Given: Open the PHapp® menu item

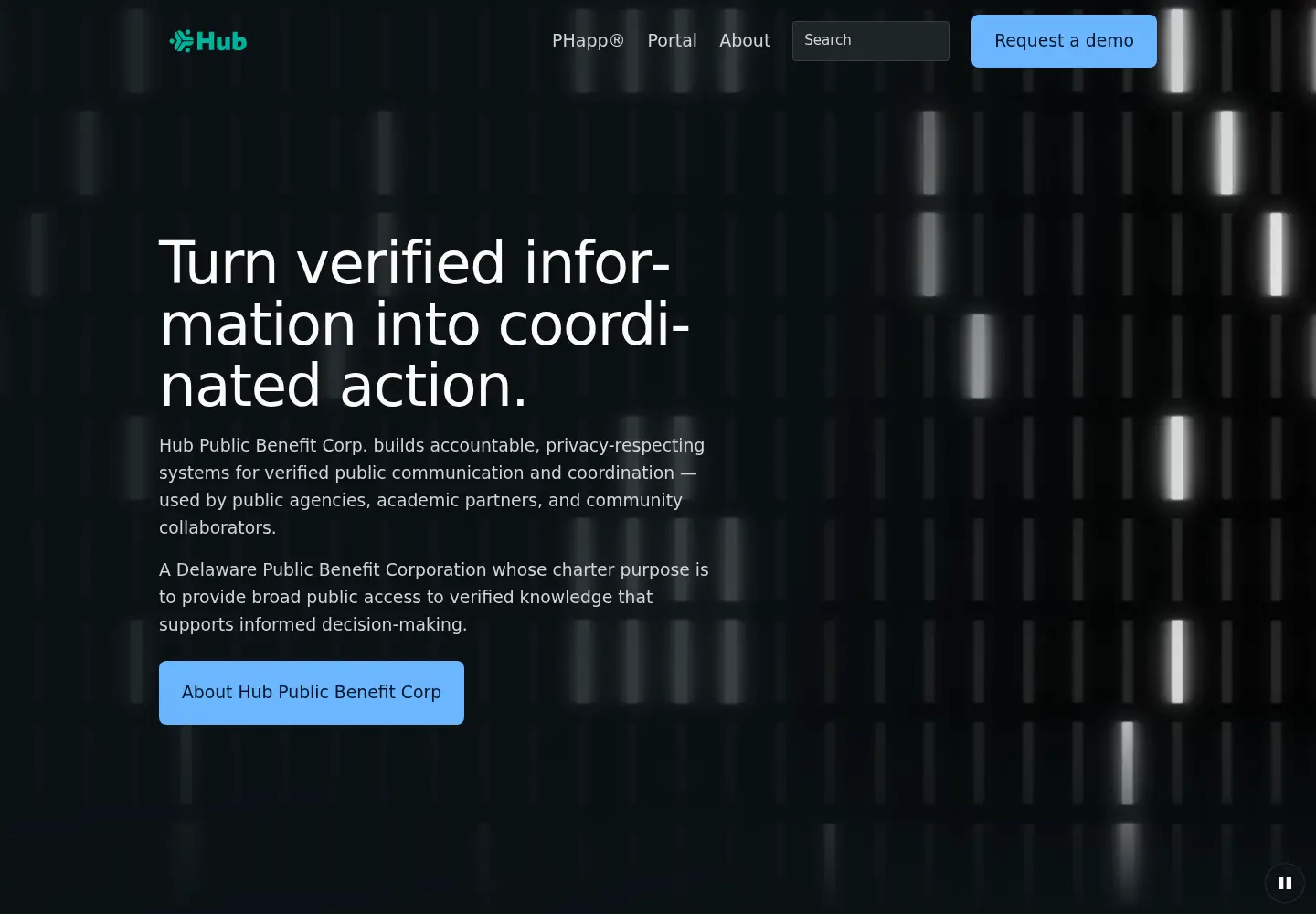Looking at the screenshot, I should [589, 41].
